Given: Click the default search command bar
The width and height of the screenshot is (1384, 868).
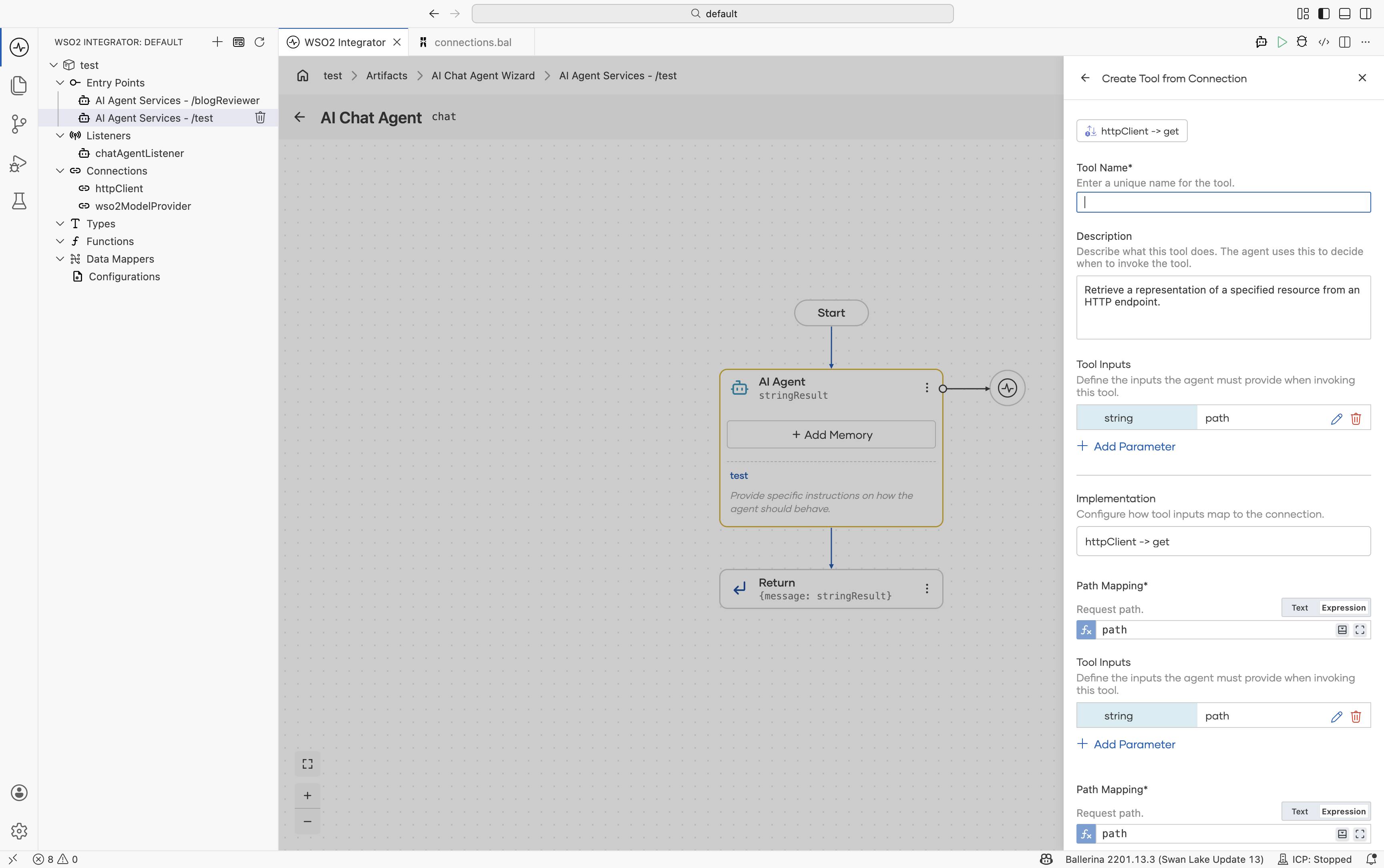Looking at the screenshot, I should tap(712, 14).
